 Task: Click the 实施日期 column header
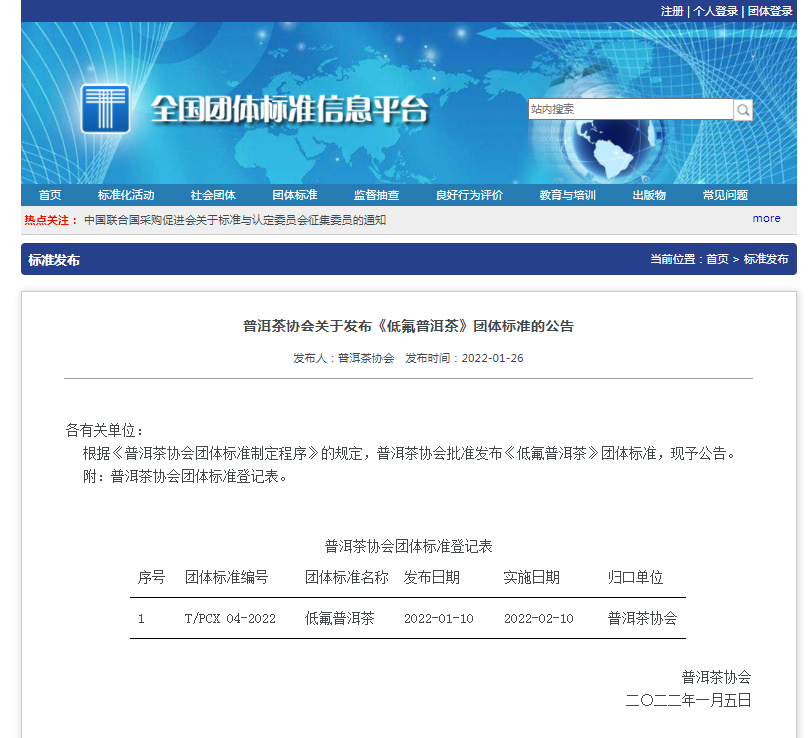click(x=532, y=577)
